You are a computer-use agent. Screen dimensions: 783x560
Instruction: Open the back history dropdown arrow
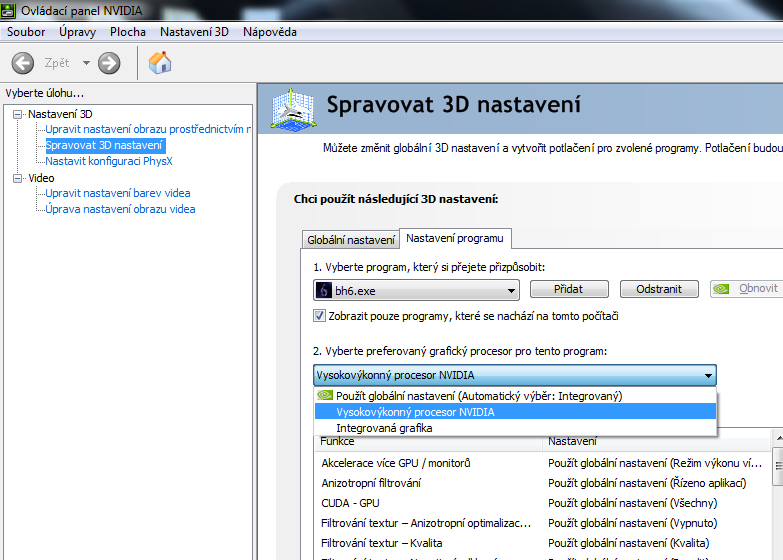(86, 63)
